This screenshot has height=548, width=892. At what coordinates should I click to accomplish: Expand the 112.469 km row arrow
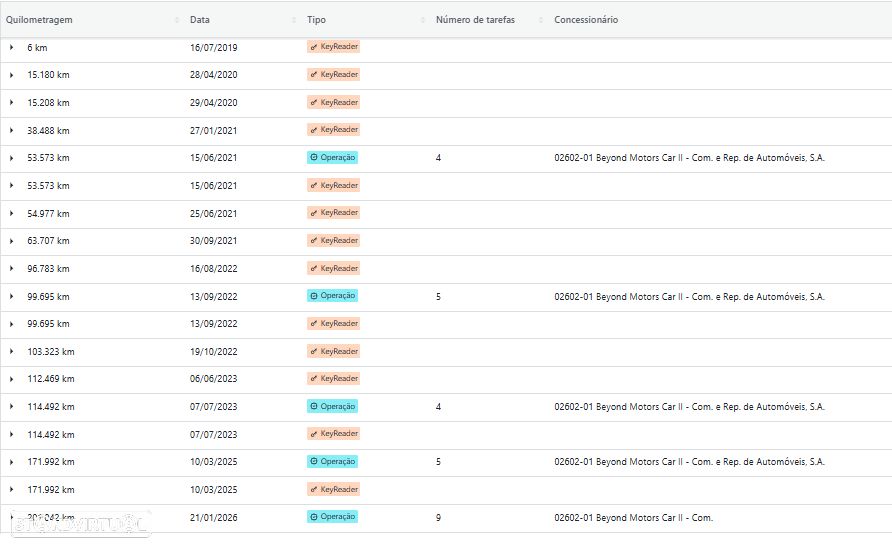click(11, 379)
